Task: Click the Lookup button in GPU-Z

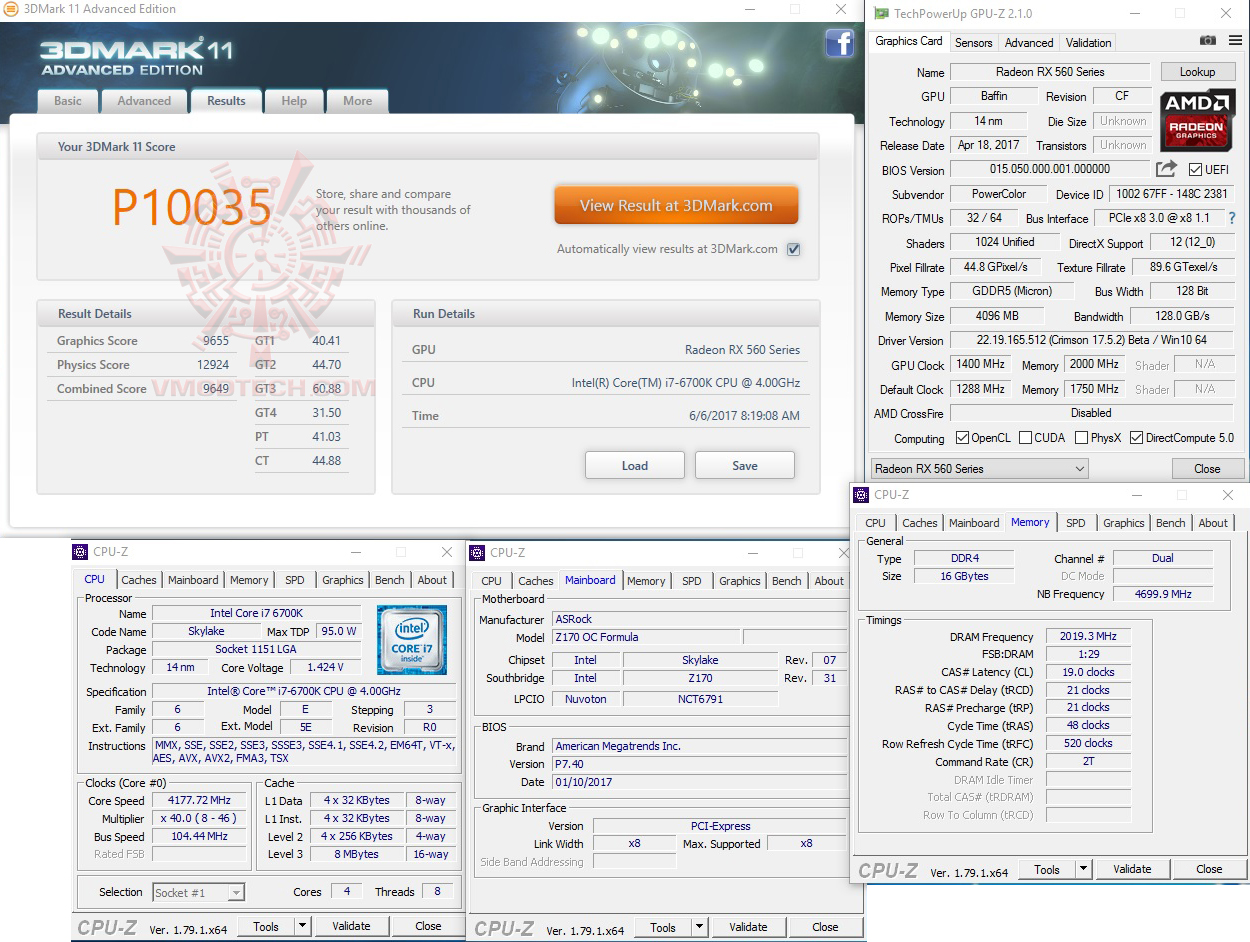Action: (x=1197, y=72)
